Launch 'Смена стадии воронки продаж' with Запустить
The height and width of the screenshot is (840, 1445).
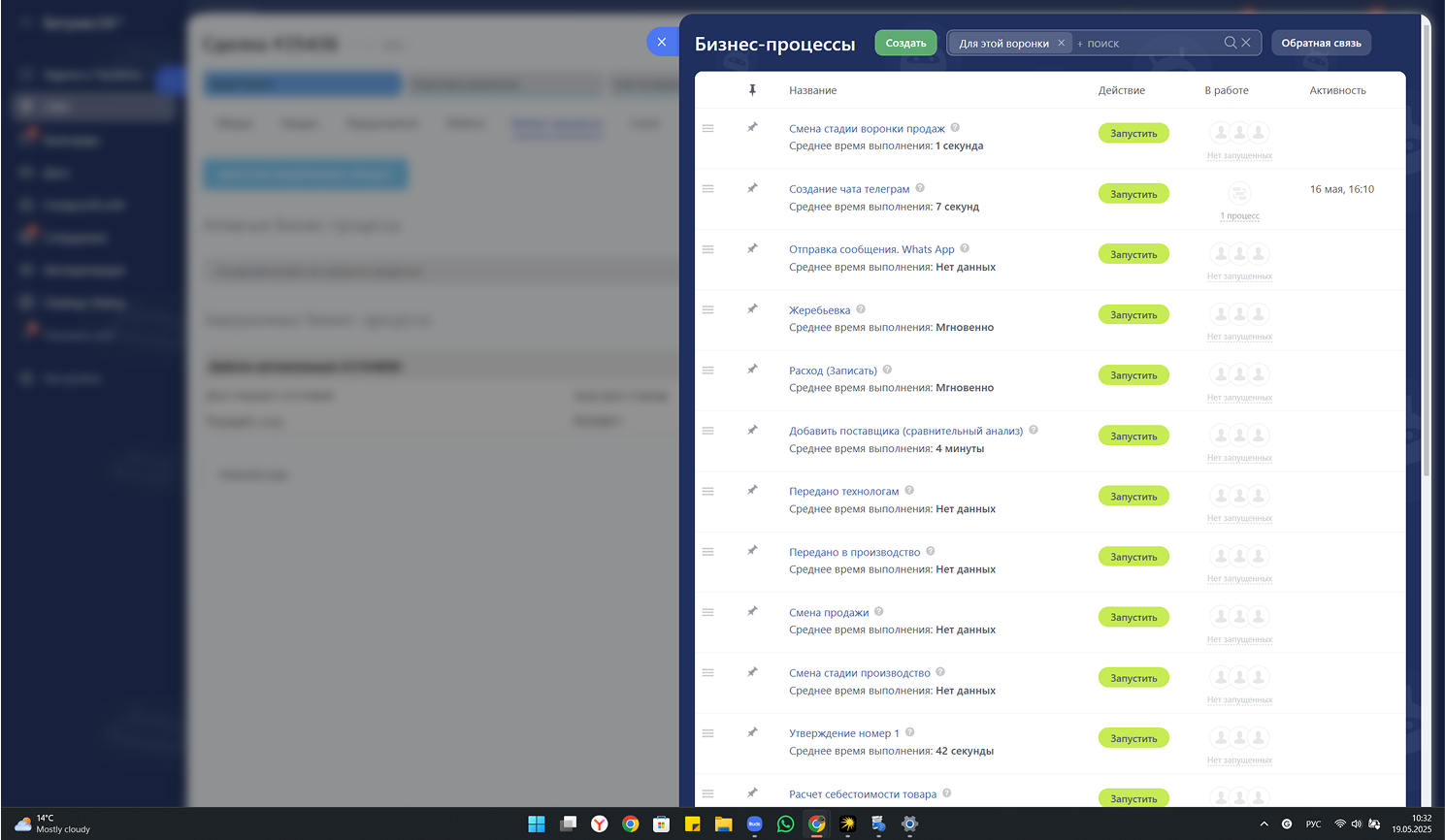[1133, 133]
